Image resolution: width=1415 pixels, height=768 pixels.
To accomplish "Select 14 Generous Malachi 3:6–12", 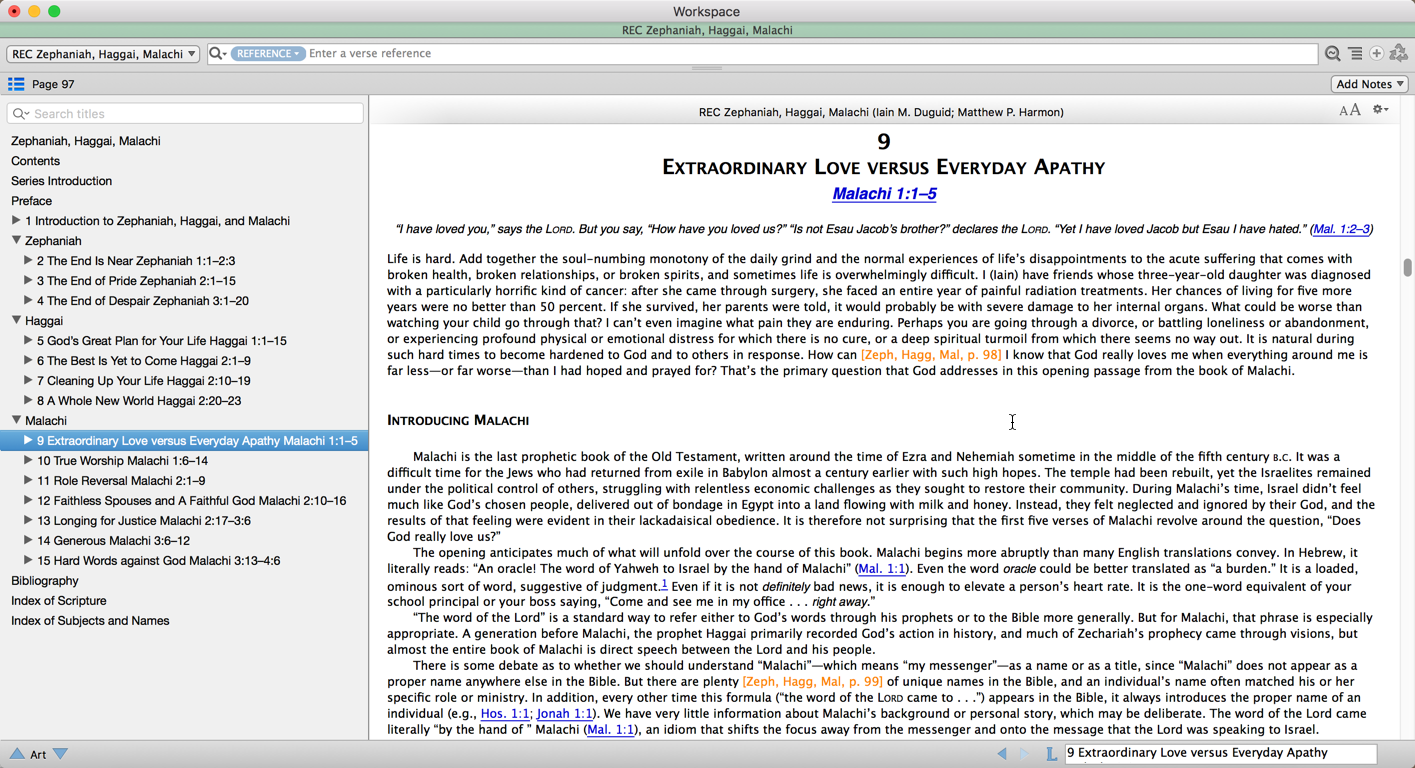I will [113, 541].
